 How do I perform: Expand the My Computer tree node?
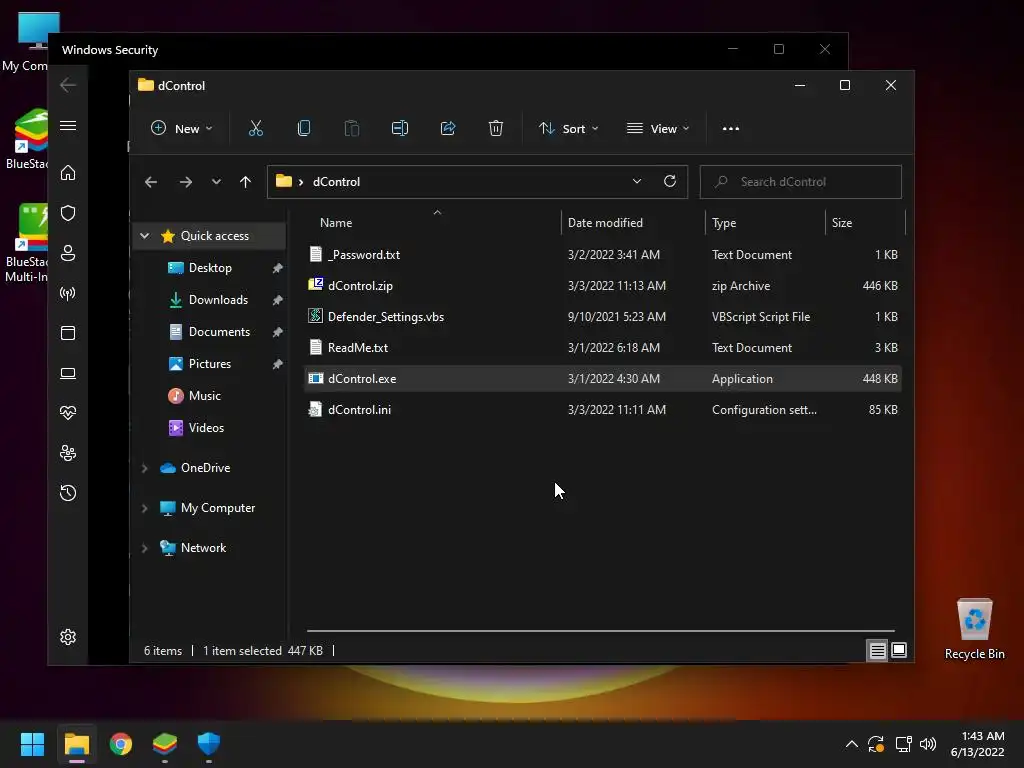[144, 508]
